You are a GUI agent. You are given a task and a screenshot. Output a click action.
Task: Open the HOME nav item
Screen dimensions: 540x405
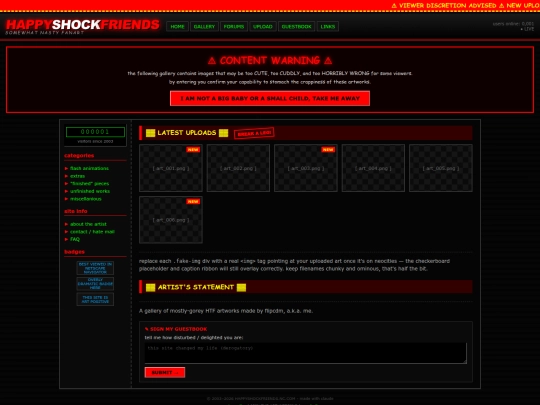pyautogui.click(x=177, y=27)
